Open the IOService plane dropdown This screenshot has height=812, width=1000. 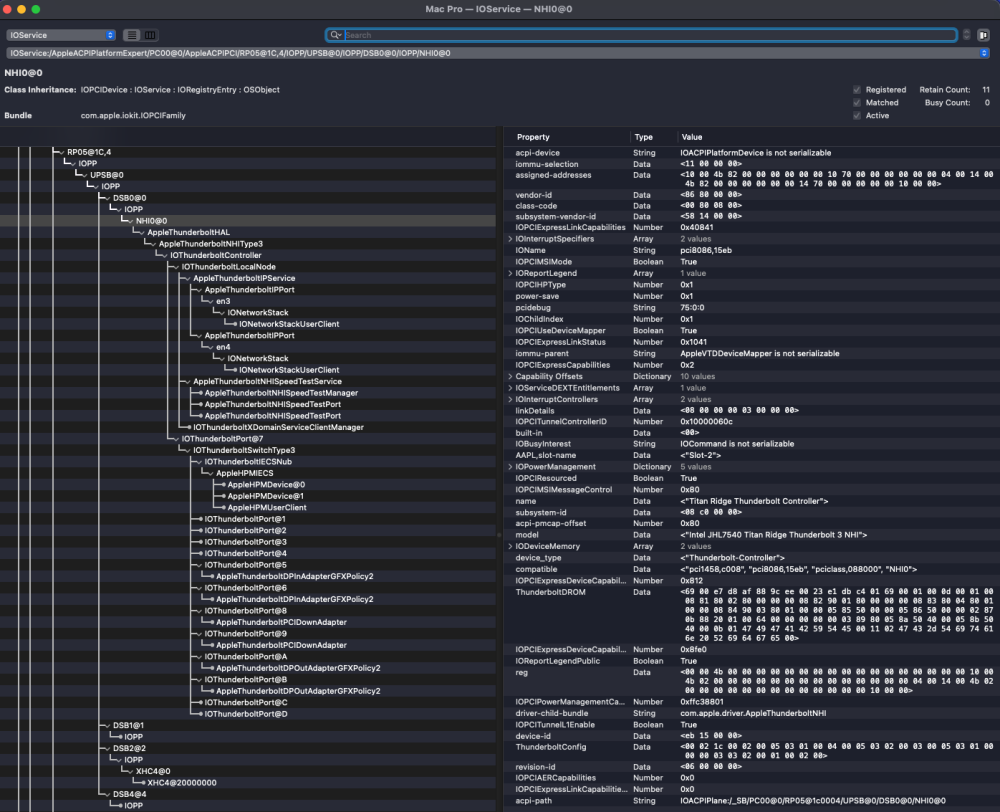61,35
